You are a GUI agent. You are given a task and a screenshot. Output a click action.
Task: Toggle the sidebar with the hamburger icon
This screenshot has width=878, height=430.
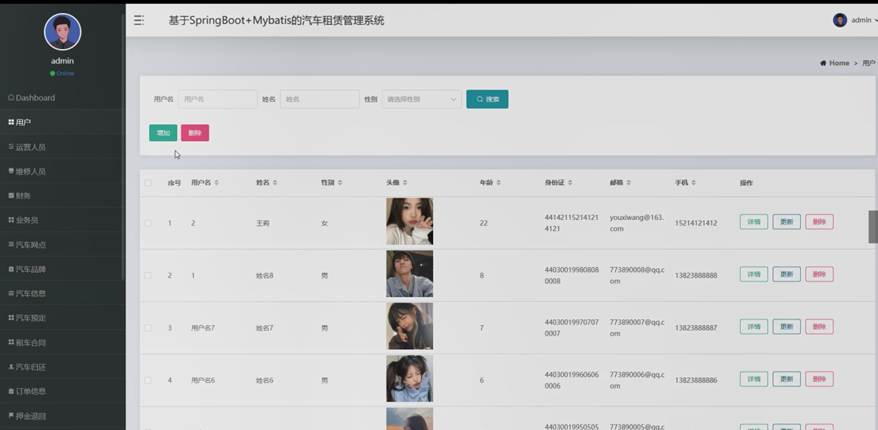pyautogui.click(x=139, y=21)
